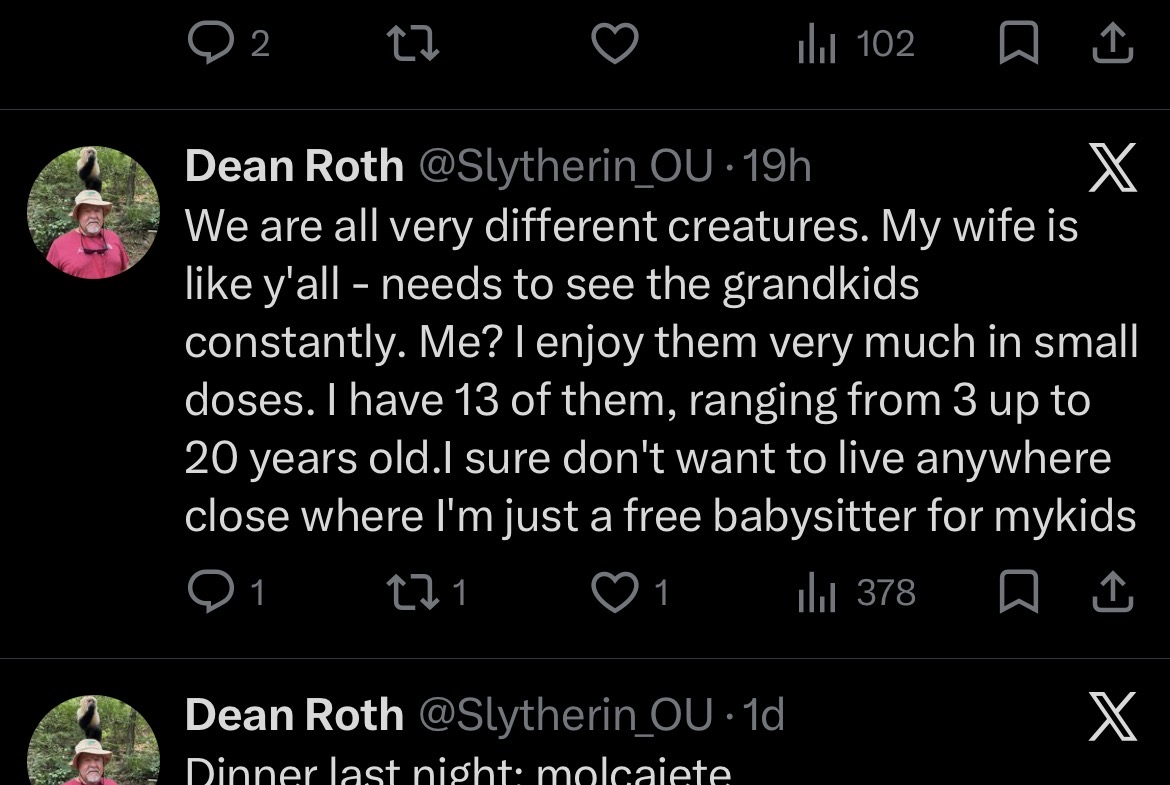Open the molcajete dinner tweet

(x=458, y=770)
